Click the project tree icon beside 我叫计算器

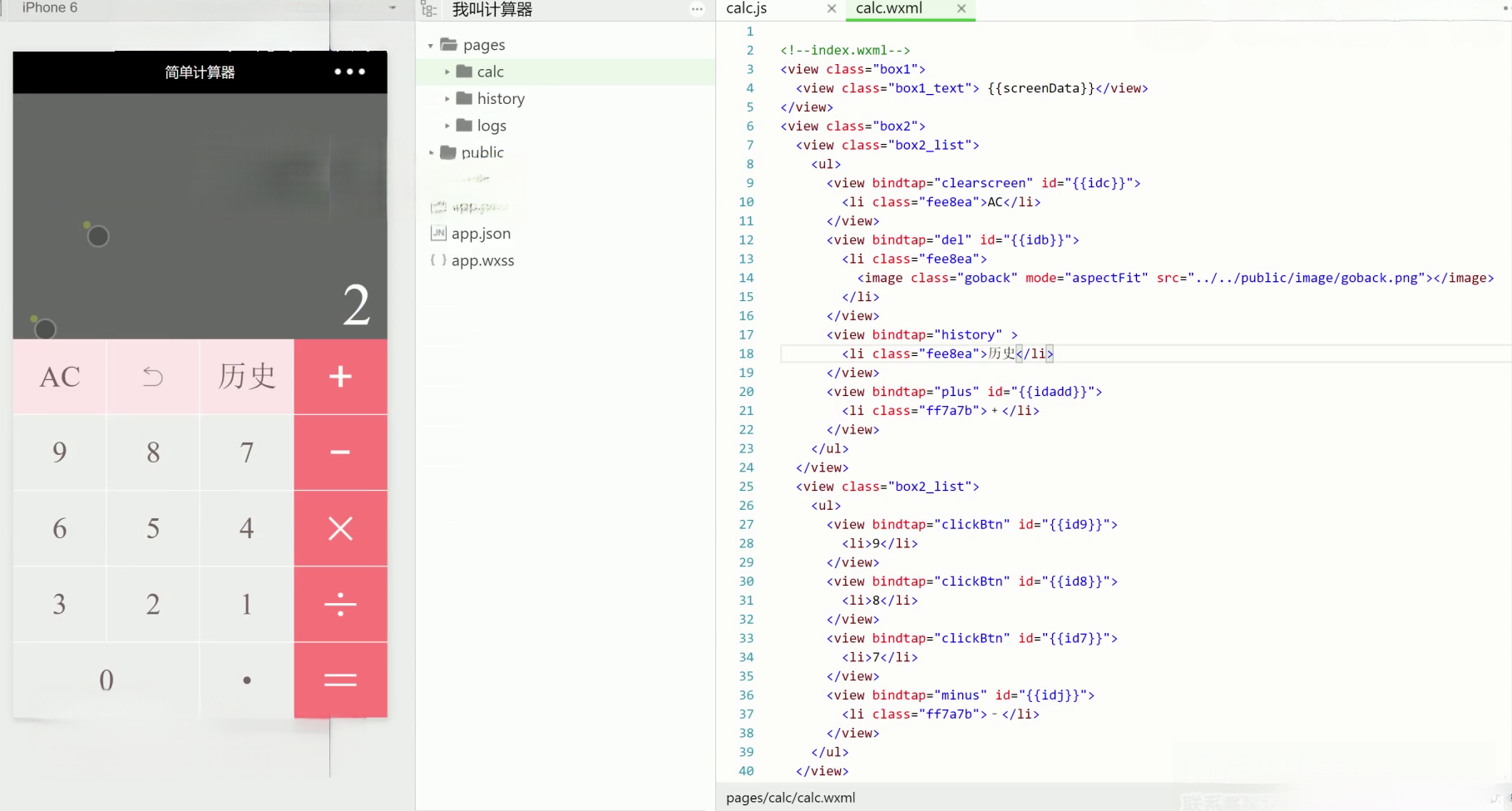tap(429, 9)
